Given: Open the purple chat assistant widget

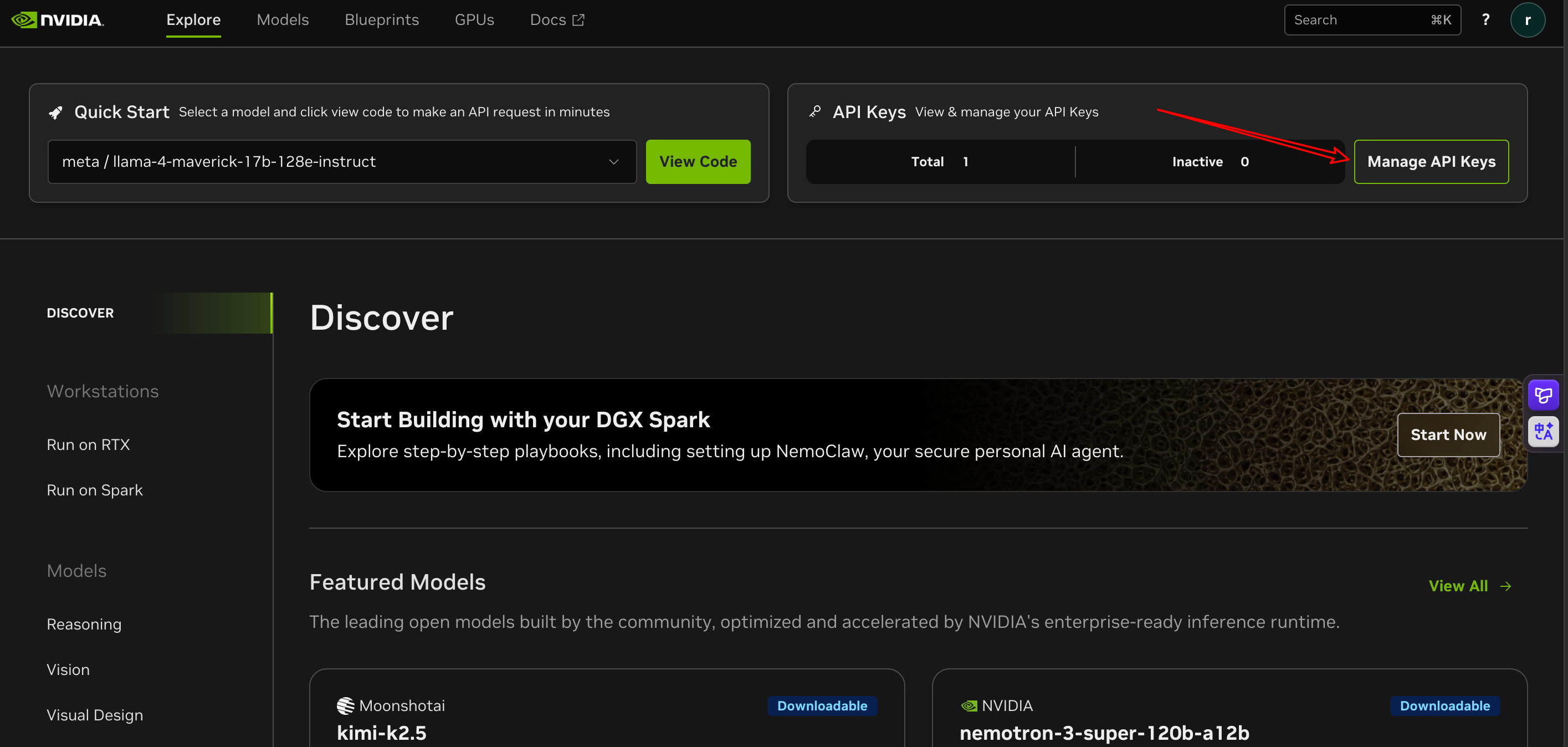Looking at the screenshot, I should click(x=1543, y=395).
